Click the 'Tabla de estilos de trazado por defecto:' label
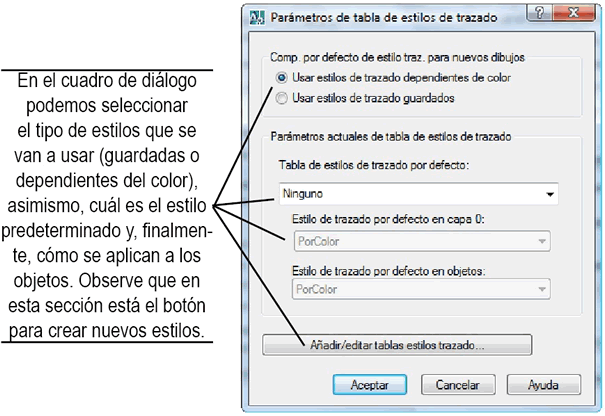 tap(373, 165)
